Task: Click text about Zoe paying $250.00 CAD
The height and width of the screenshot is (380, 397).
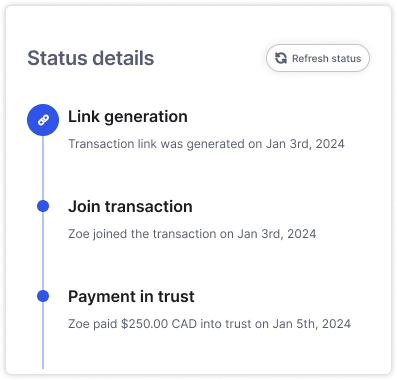Action: pos(209,324)
